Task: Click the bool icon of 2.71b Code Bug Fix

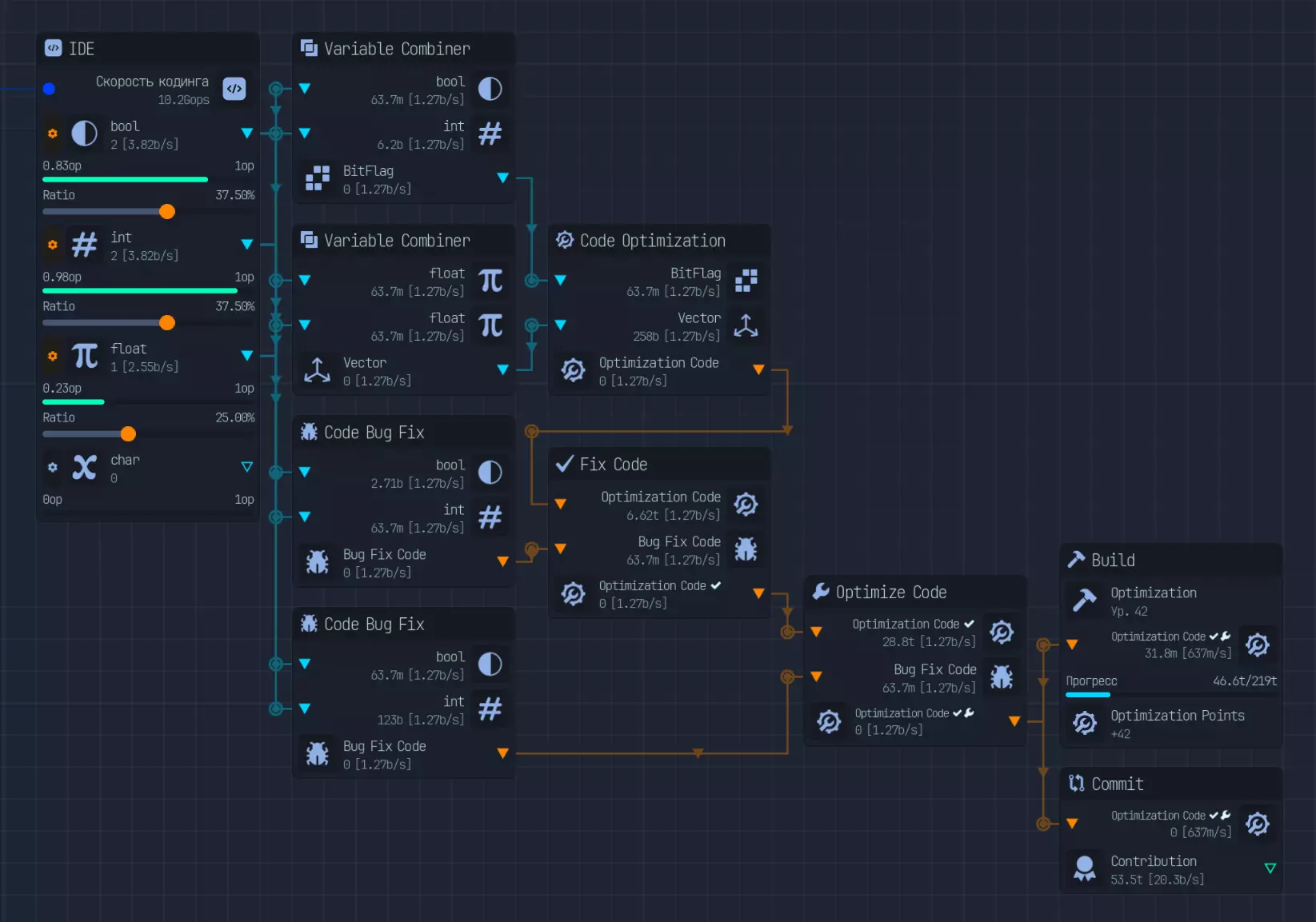Action: (x=490, y=473)
